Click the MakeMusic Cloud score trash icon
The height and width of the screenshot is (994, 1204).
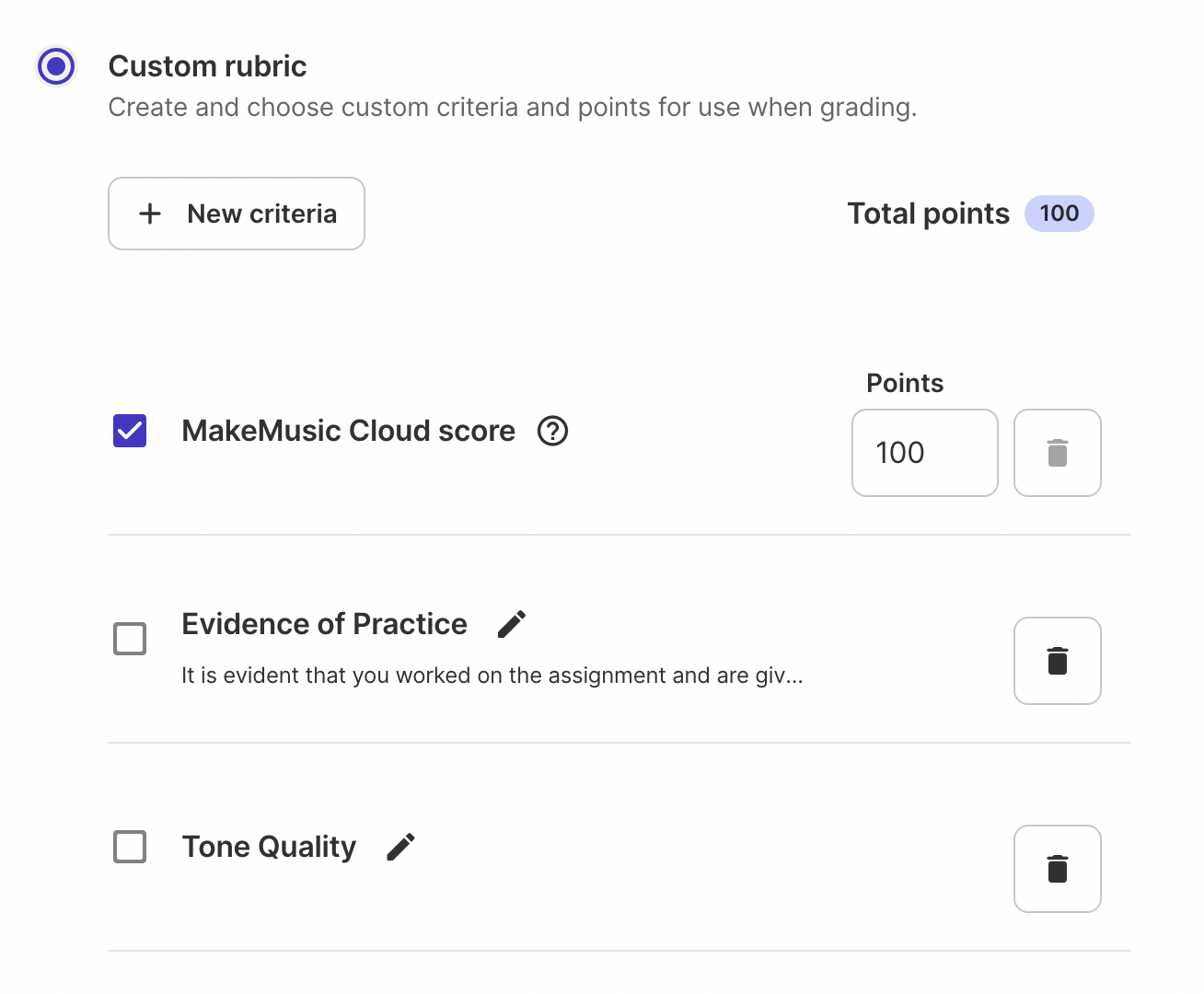click(x=1057, y=453)
